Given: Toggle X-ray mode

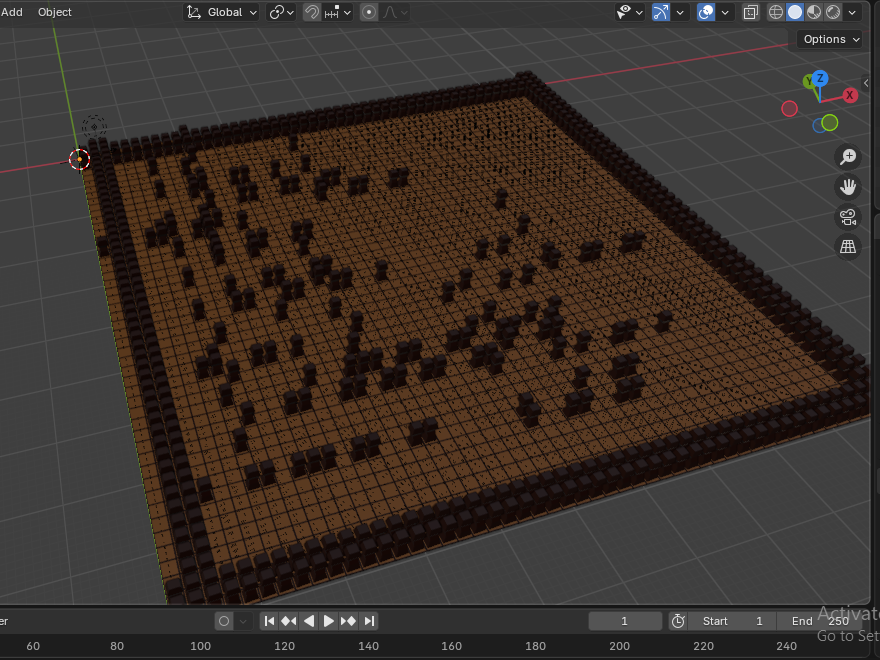Looking at the screenshot, I should 750,12.
